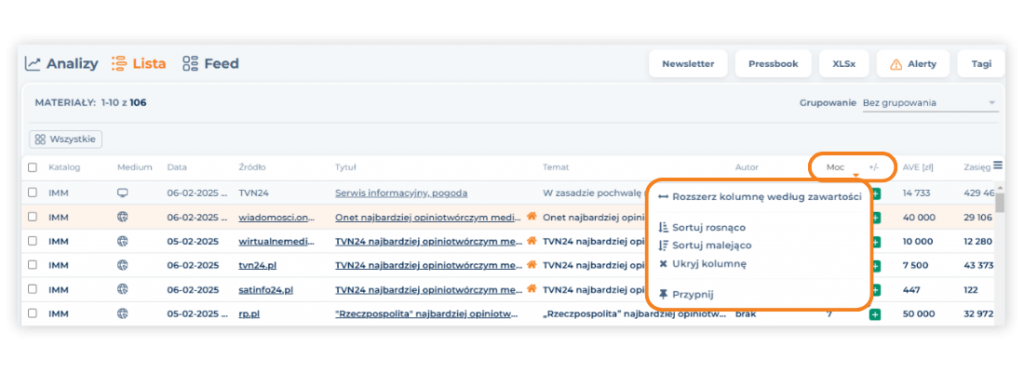Click the +/- column header
Screen dimensions: 1024x372
click(874, 168)
